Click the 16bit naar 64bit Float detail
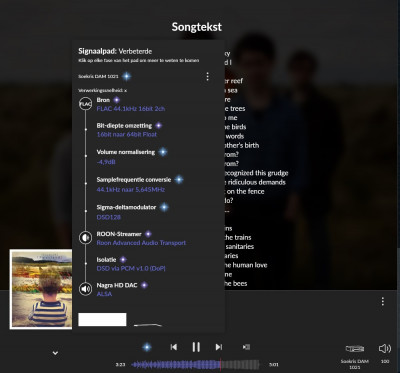 [x=127, y=135]
